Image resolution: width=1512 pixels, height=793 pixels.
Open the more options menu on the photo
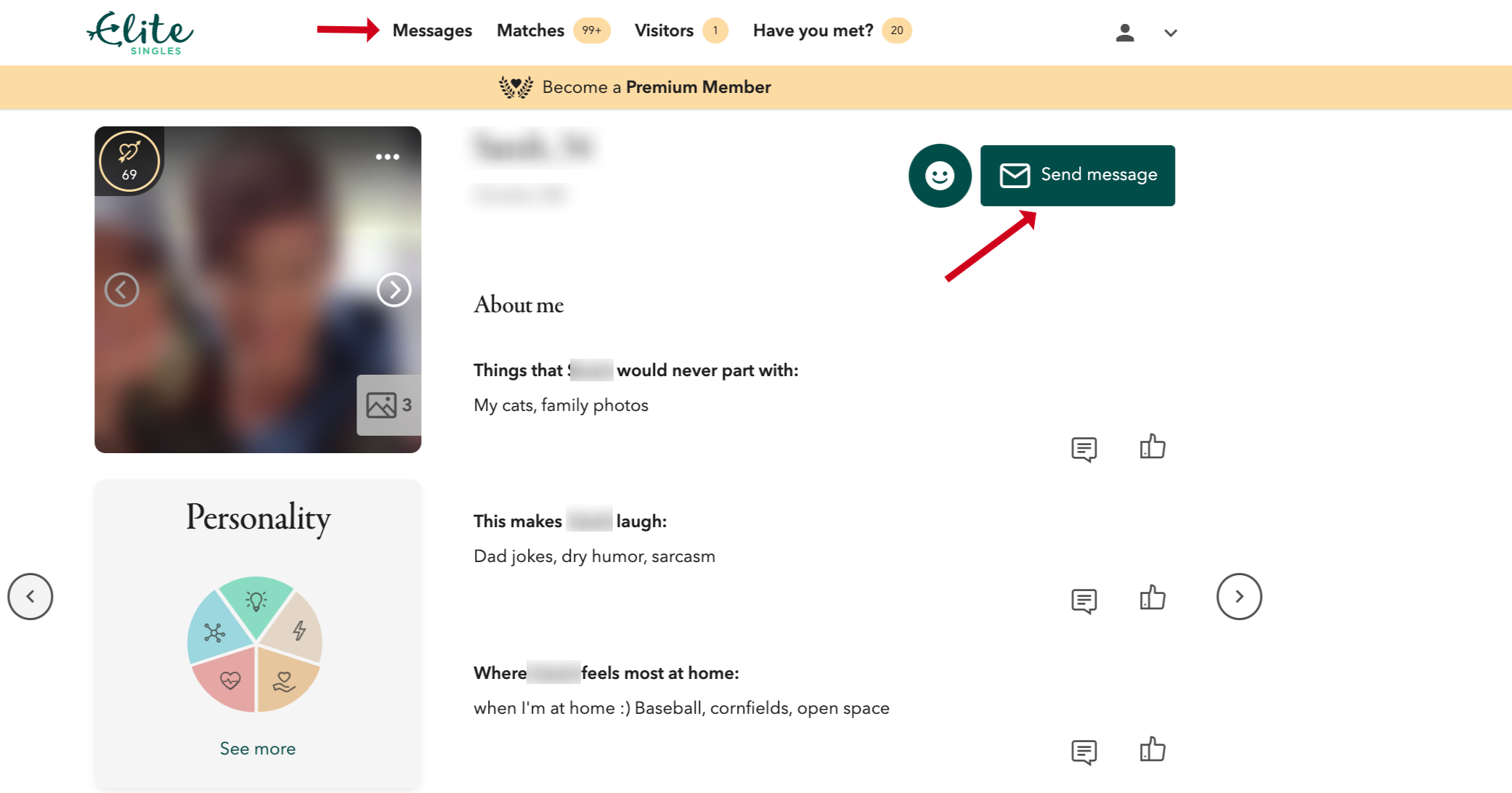[389, 156]
